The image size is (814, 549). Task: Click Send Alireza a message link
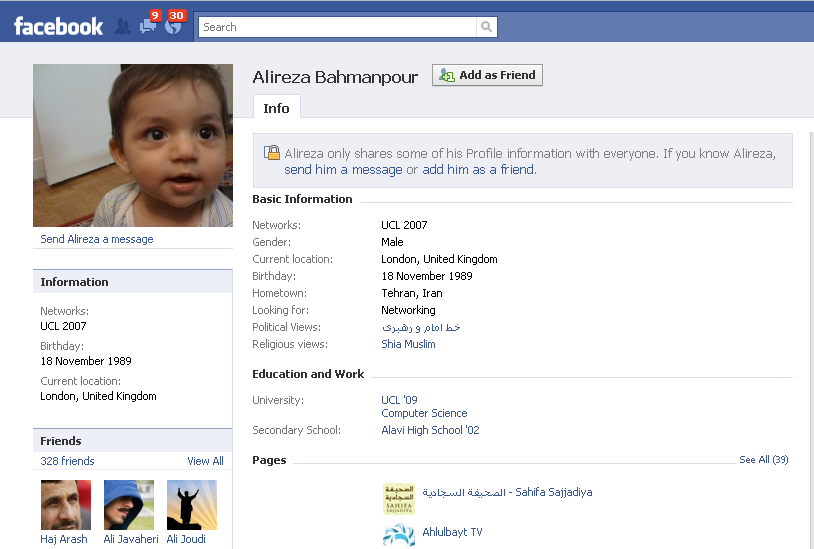pos(97,240)
